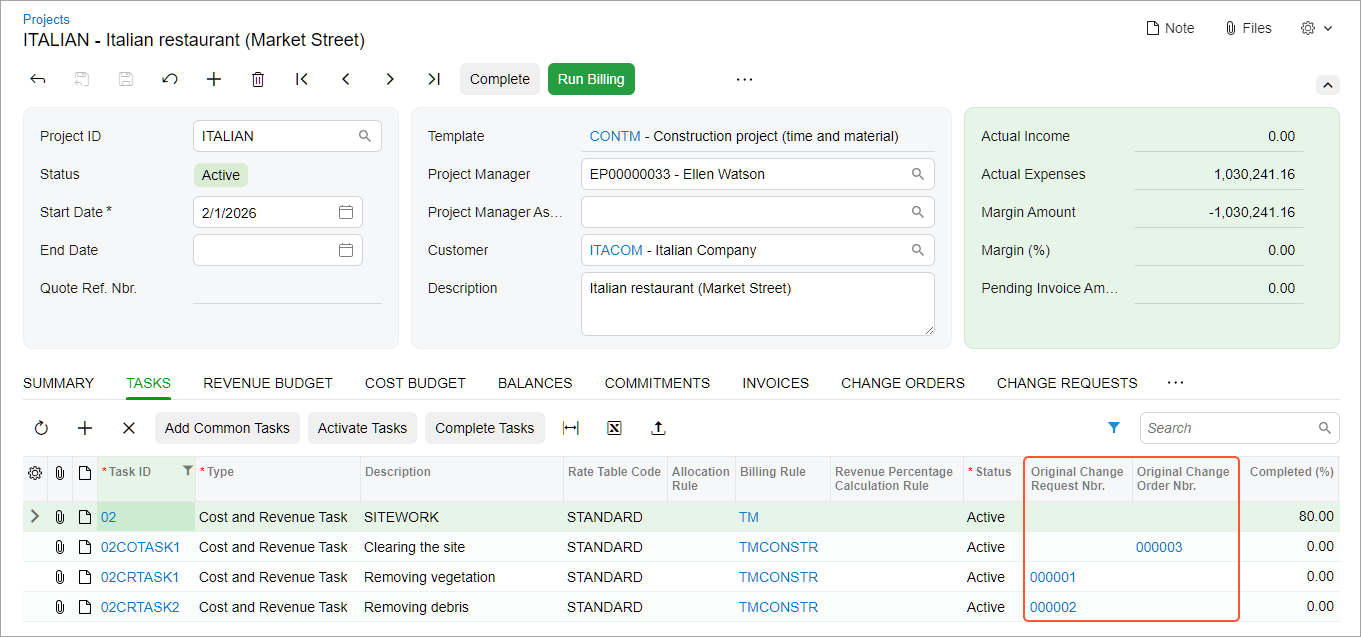Add a new task row
This screenshot has width=1361, height=637.
click(85, 428)
